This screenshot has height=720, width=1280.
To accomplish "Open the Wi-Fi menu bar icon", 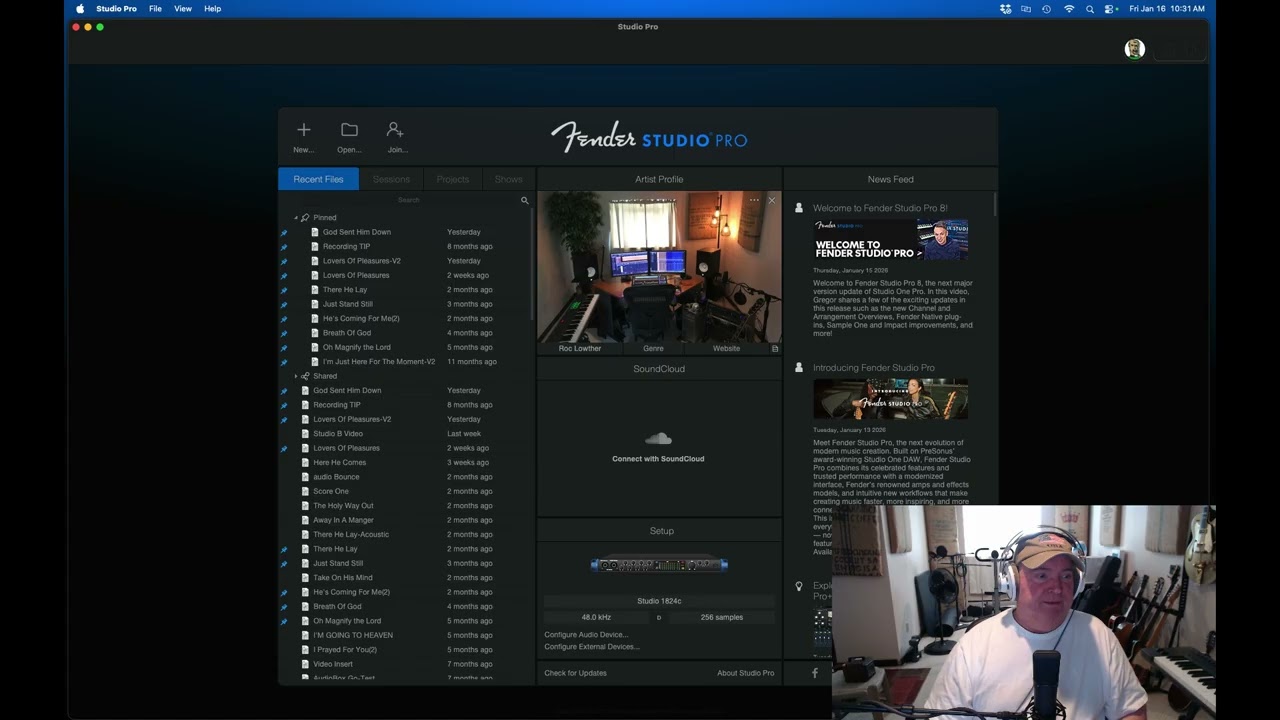I will [x=1069, y=9].
